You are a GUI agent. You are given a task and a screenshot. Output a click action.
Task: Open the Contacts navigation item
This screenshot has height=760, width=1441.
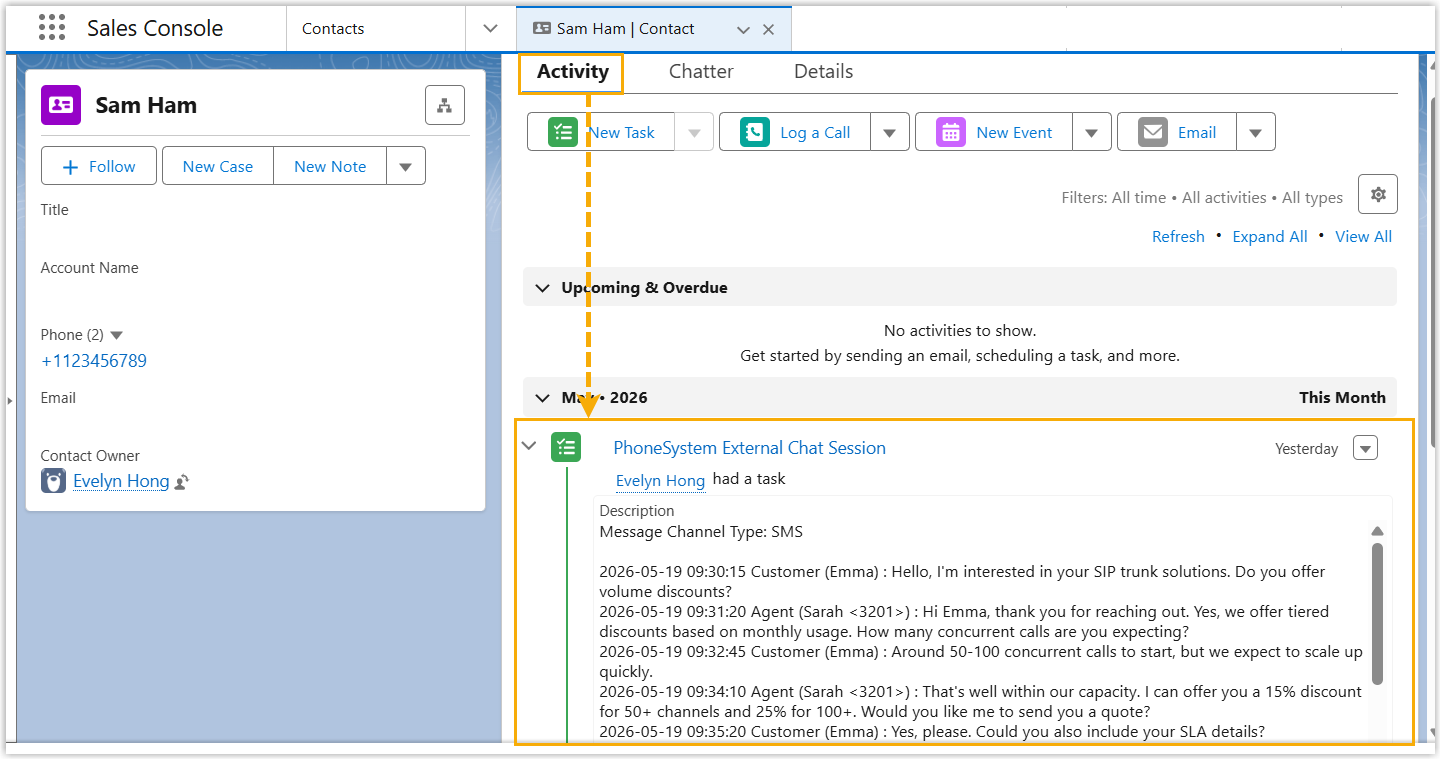pyautogui.click(x=333, y=29)
